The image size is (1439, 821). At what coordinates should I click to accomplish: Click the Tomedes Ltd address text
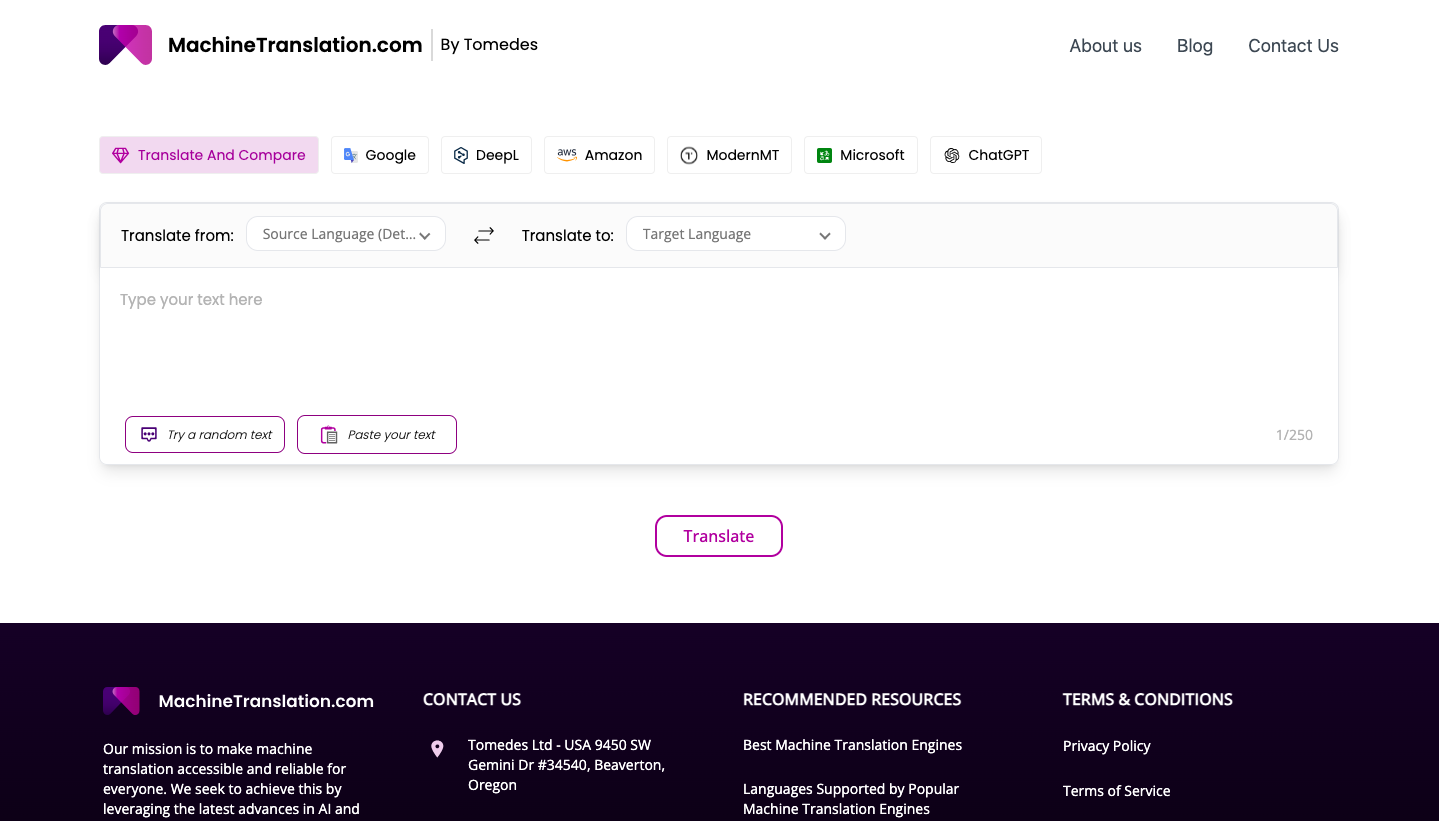coord(566,765)
